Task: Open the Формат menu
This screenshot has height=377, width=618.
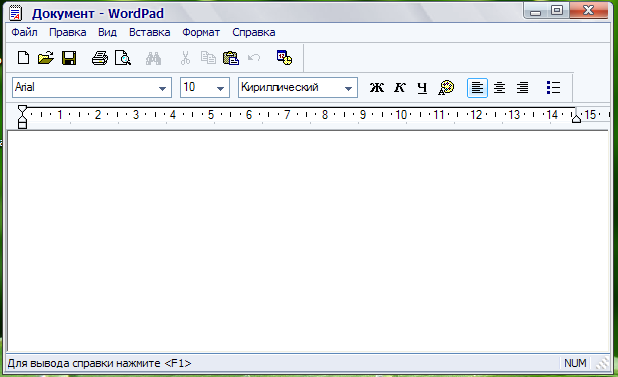Action: 201,32
